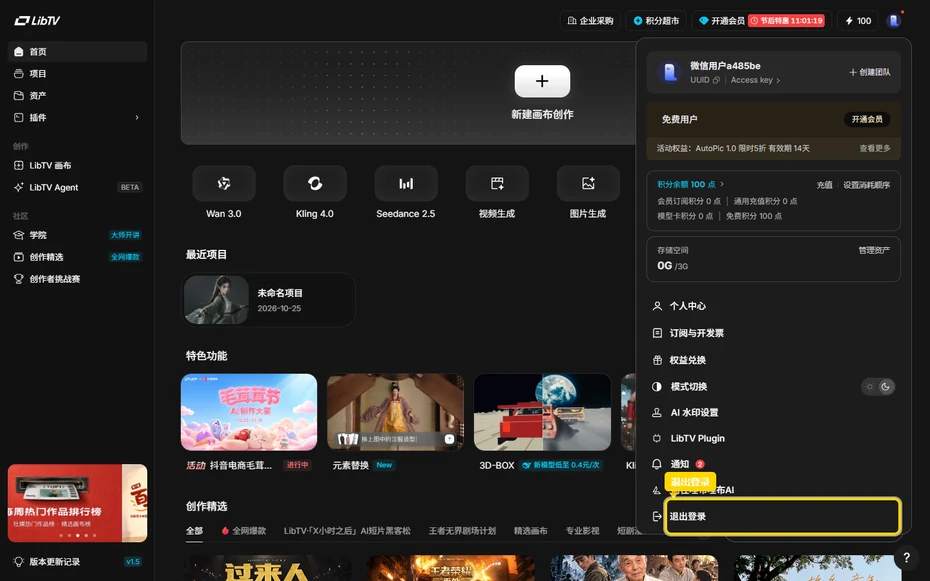Select the 王者无界剧场计划 tab
930x581 pixels.
pos(462,531)
